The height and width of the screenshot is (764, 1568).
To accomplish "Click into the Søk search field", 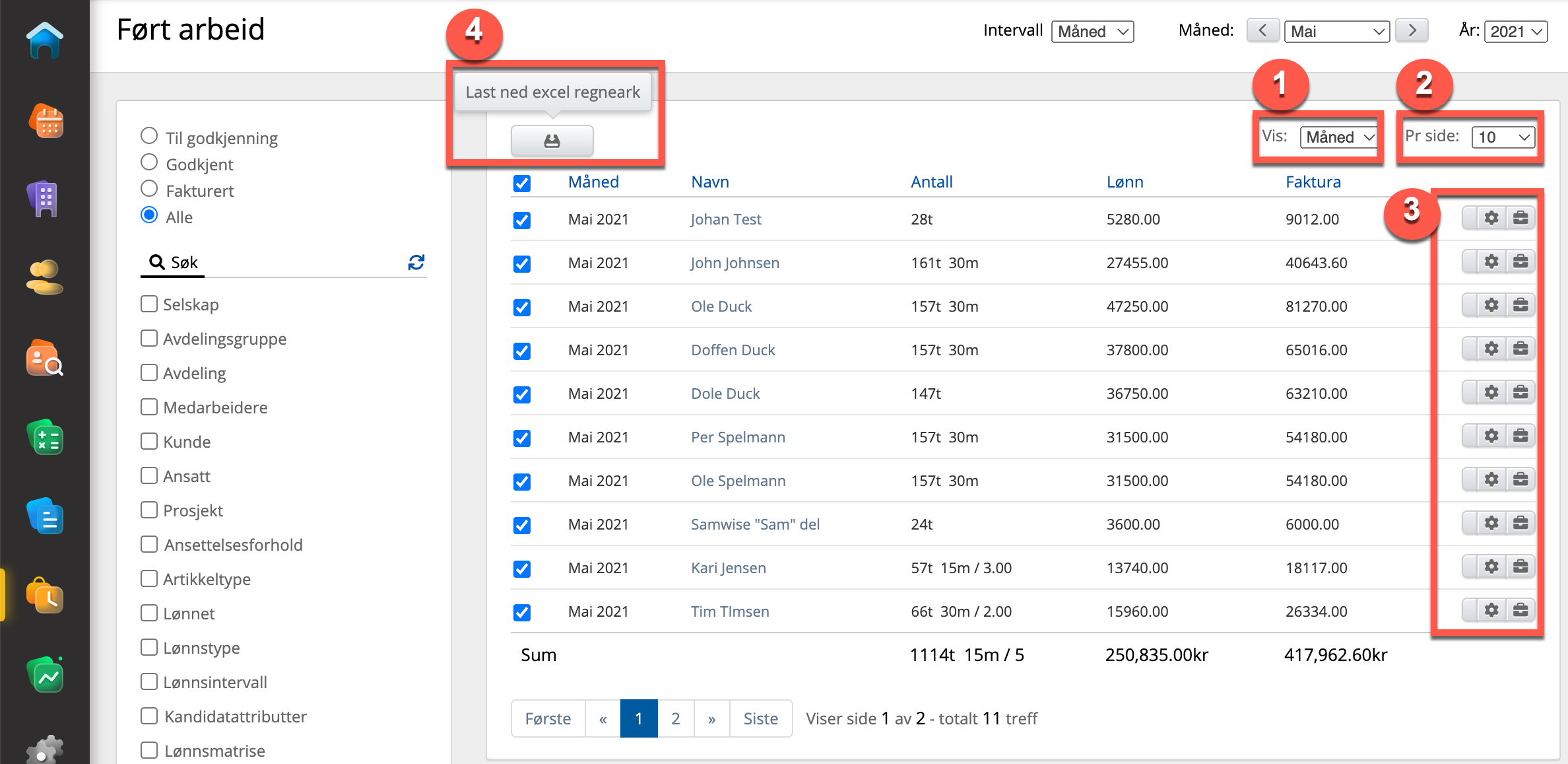I will 284,263.
